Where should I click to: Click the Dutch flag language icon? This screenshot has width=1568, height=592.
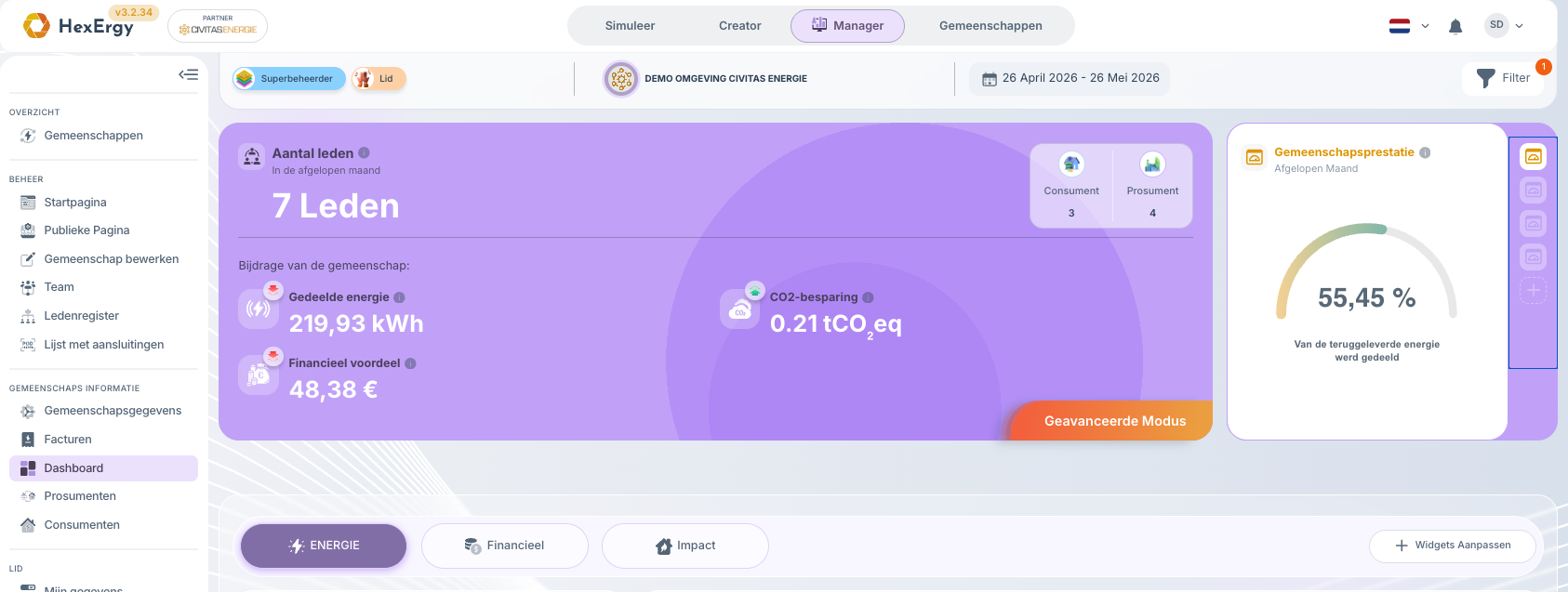[1399, 26]
